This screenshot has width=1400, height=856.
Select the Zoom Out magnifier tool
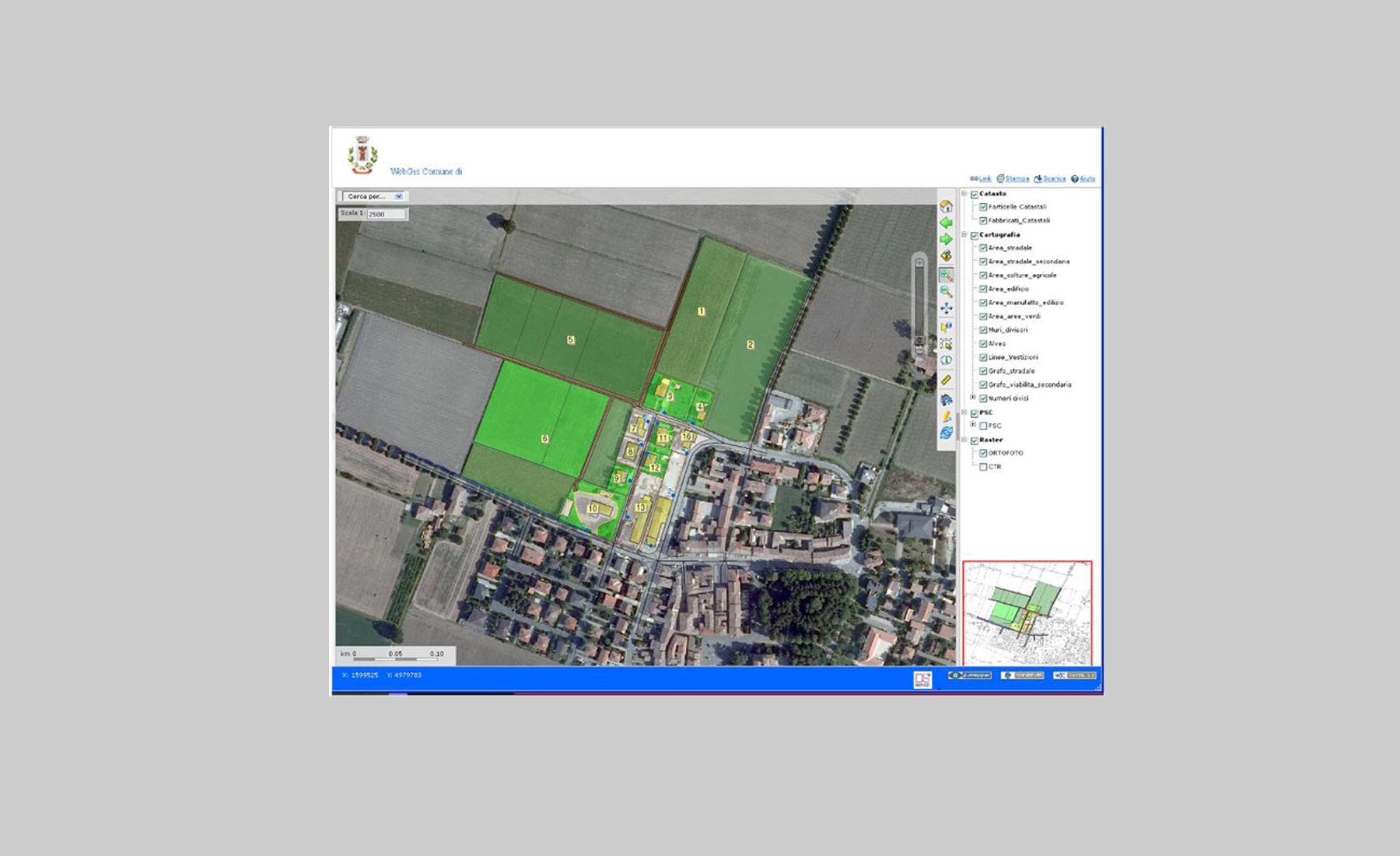coord(946,291)
